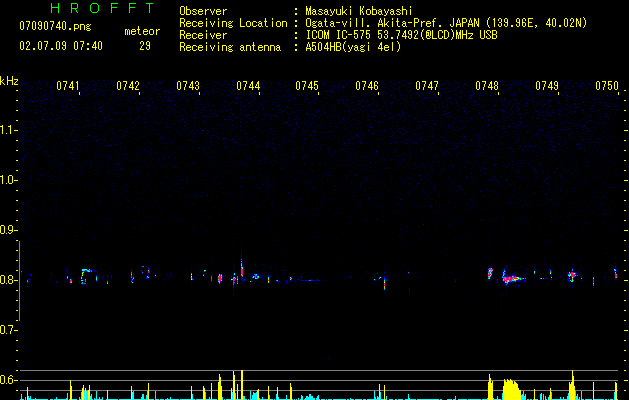
Task: Select the Ogata-vill. Akita-Pref. JAPAN location value
Action: [446, 23]
